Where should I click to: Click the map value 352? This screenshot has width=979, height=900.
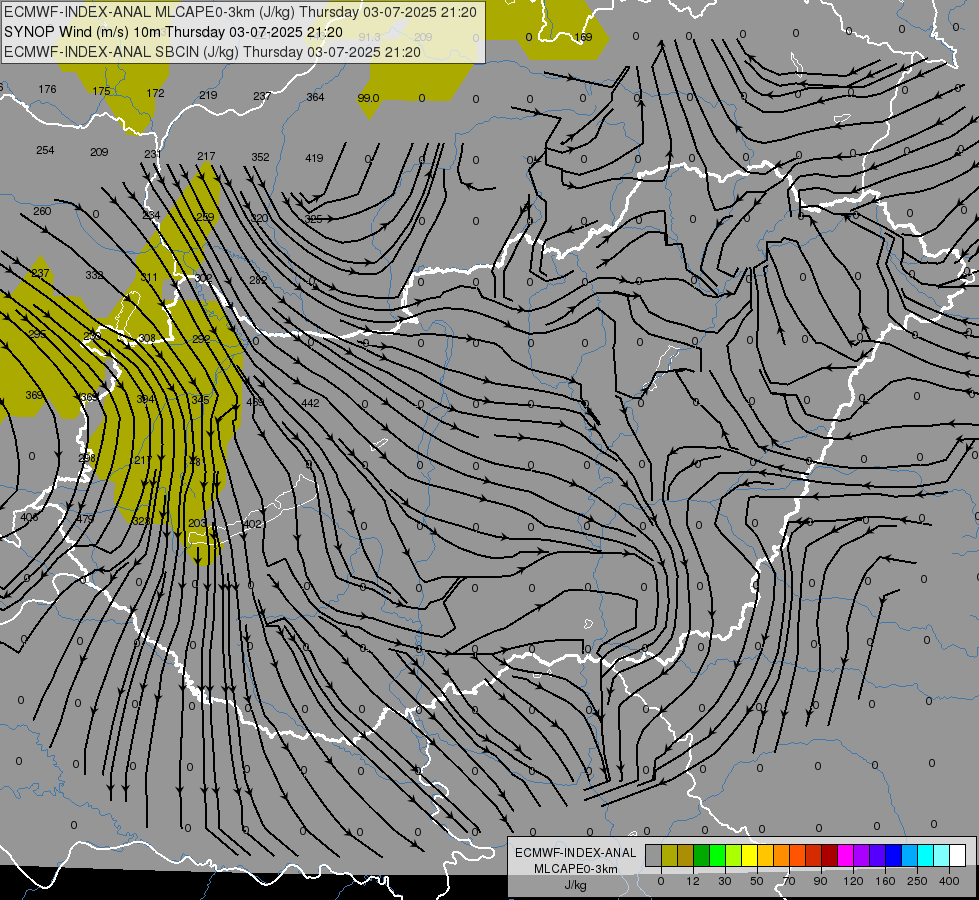260,157
